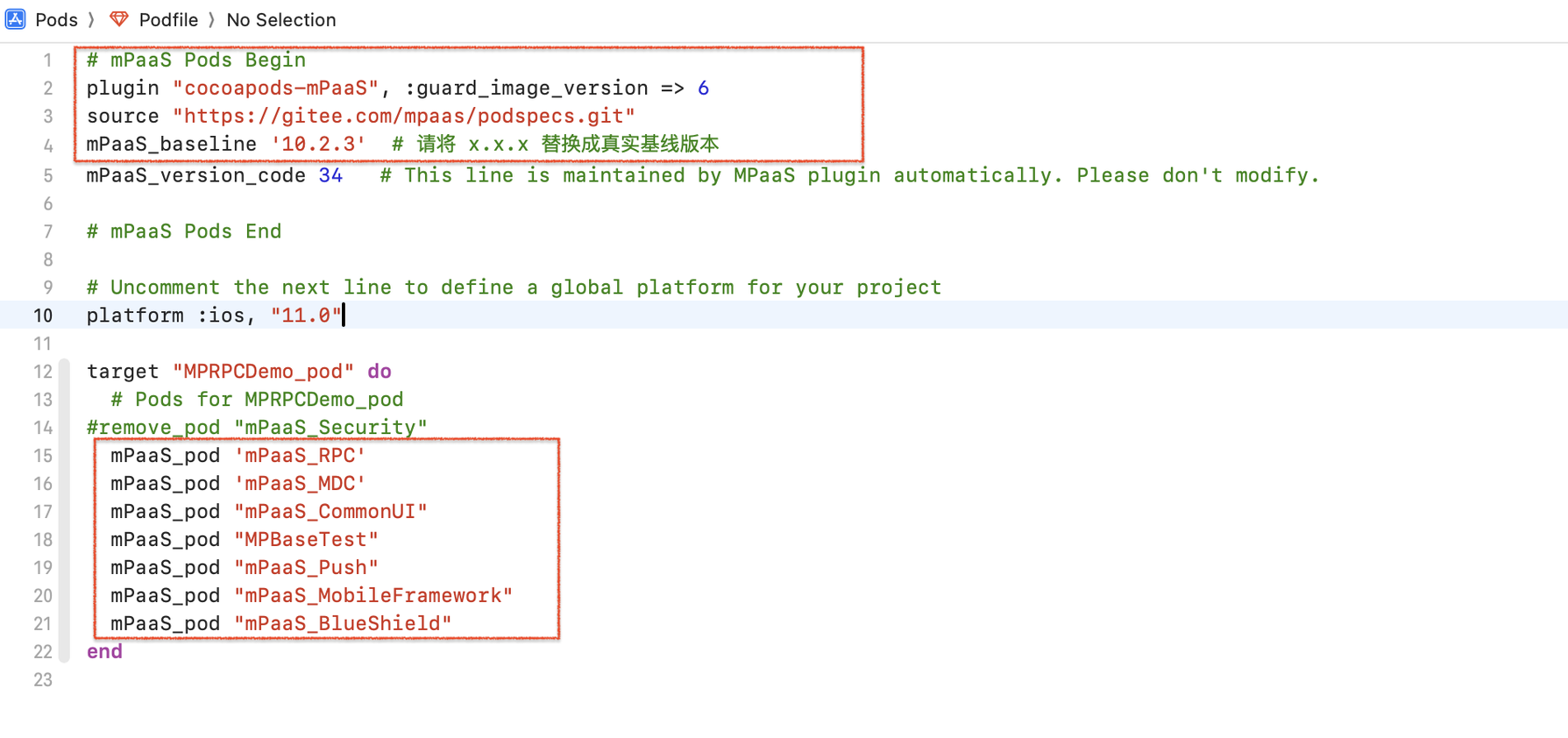Click the baseline version '10.2.3'
This screenshot has width=1568, height=738.
pyautogui.click(x=318, y=144)
